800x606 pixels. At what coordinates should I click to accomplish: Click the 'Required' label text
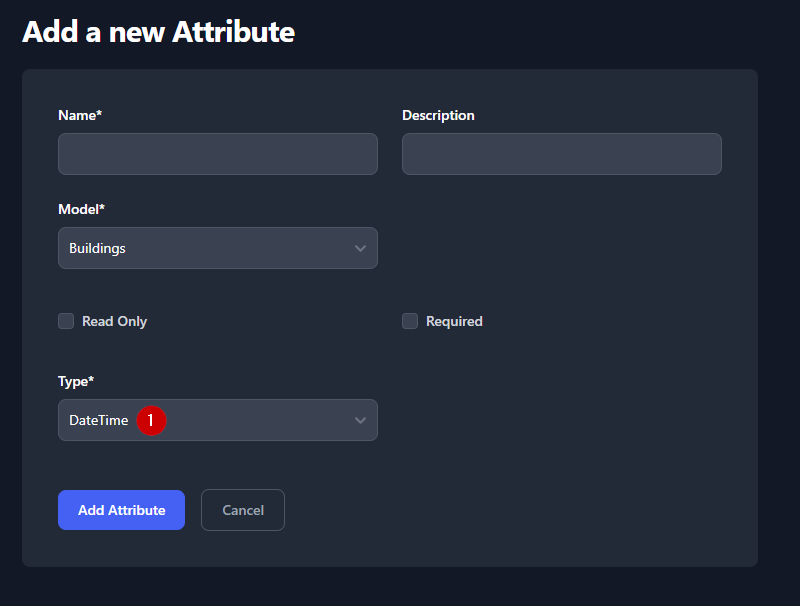[x=454, y=321]
